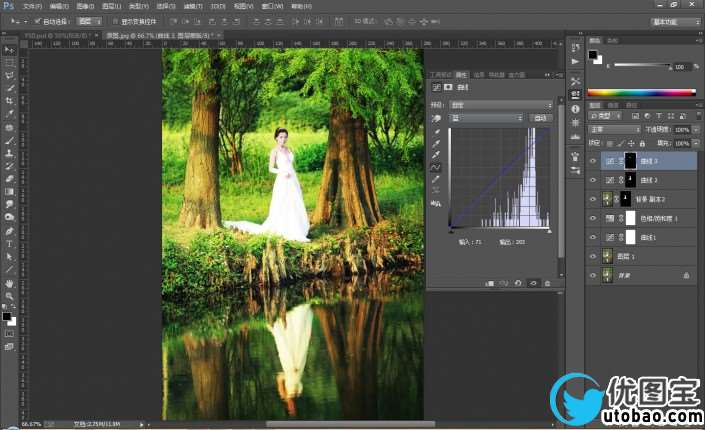Select the curve point editing tool
Viewport: 705px width, 430px height.
click(436, 167)
